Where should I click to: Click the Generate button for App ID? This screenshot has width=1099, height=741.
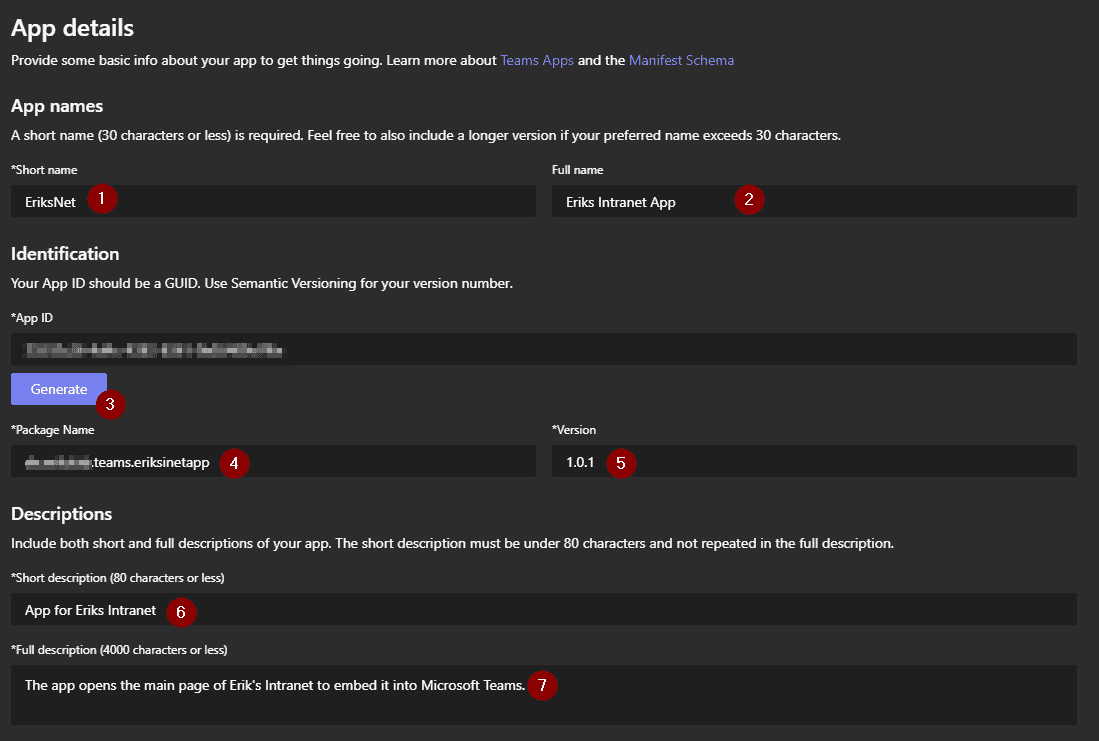click(58, 388)
